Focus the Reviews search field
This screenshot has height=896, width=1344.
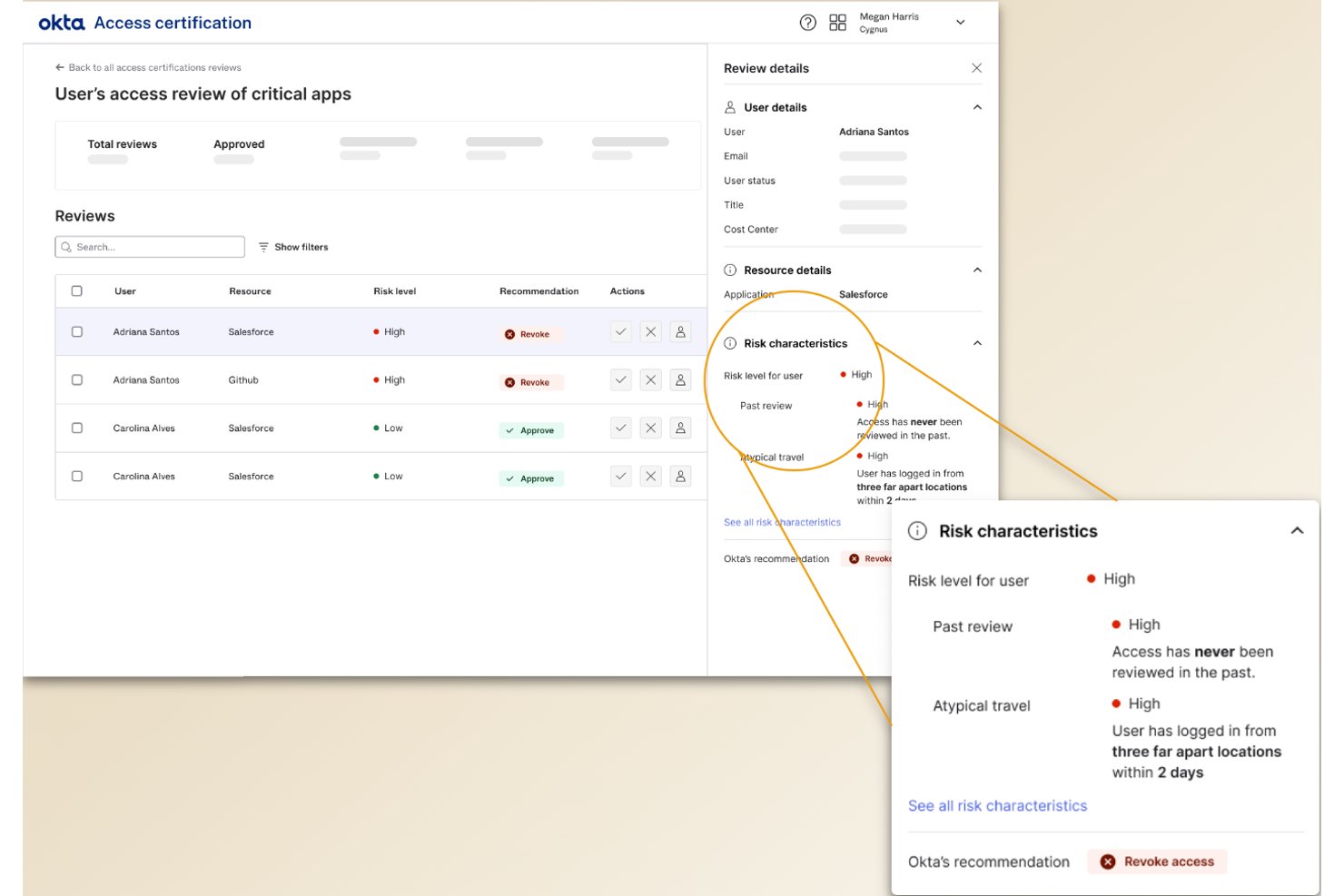[x=150, y=247]
